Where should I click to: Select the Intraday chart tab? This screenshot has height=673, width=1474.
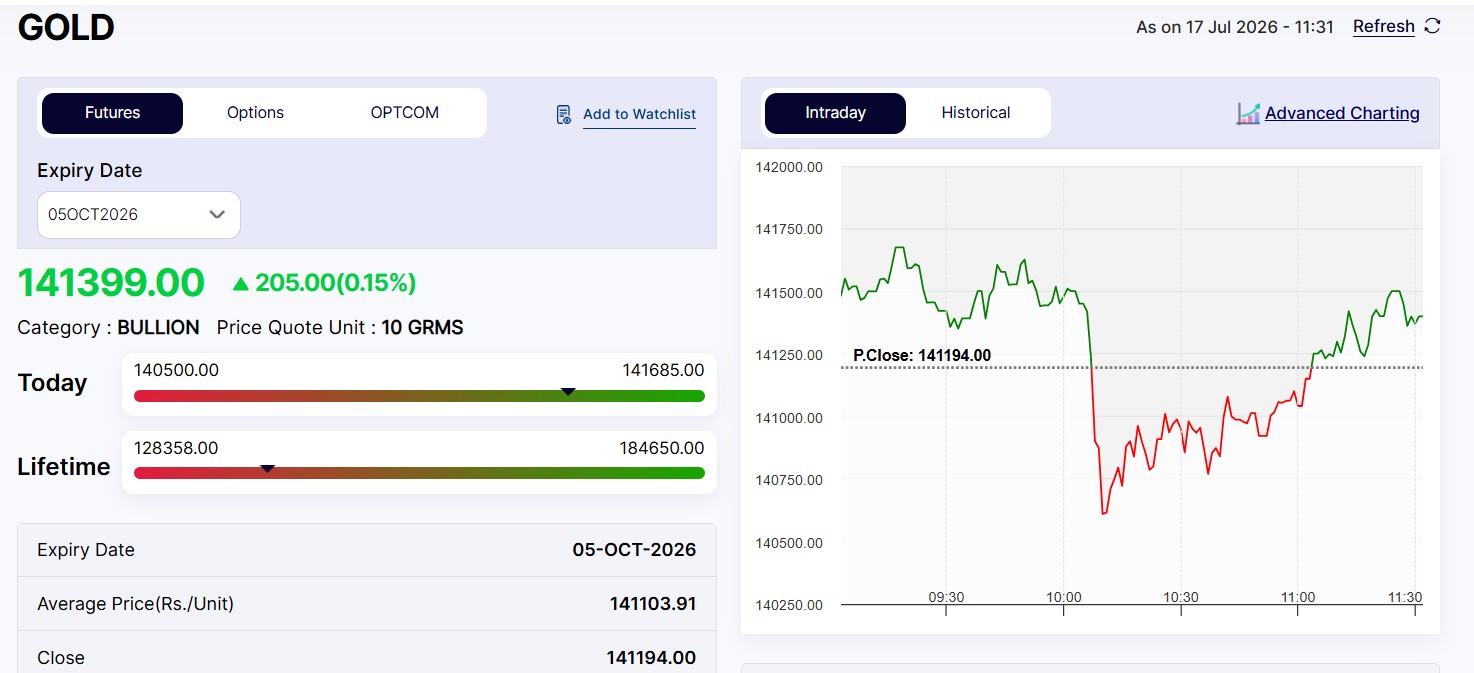coord(835,113)
